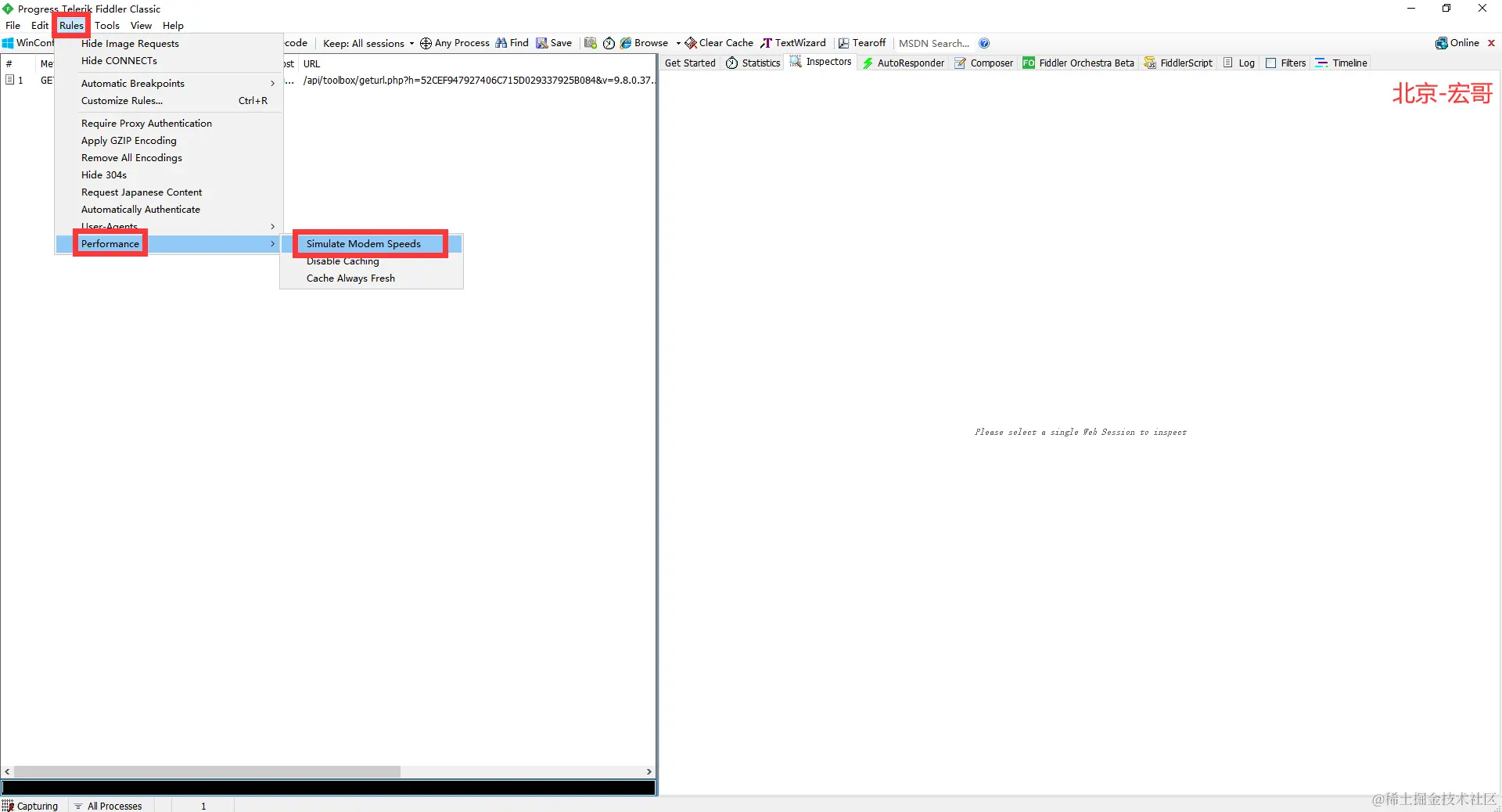Open the Help menu

pyautogui.click(x=173, y=25)
